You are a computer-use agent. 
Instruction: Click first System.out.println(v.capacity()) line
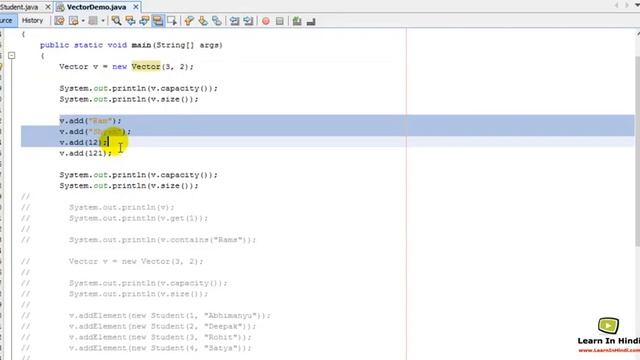(x=138, y=88)
